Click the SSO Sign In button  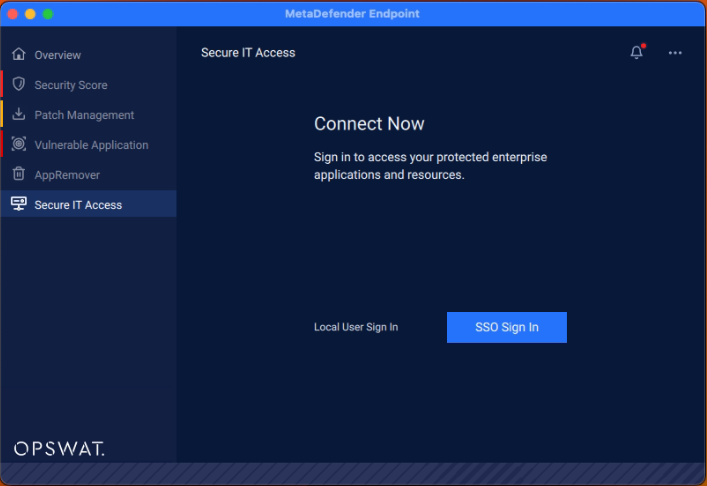(507, 327)
